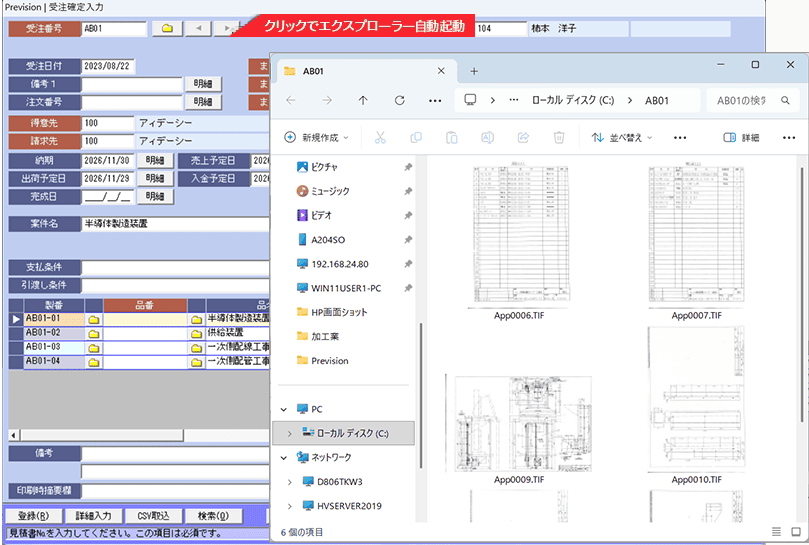809x545 pixels.
Task: Click the 登録(R) button
Action: (x=33, y=516)
